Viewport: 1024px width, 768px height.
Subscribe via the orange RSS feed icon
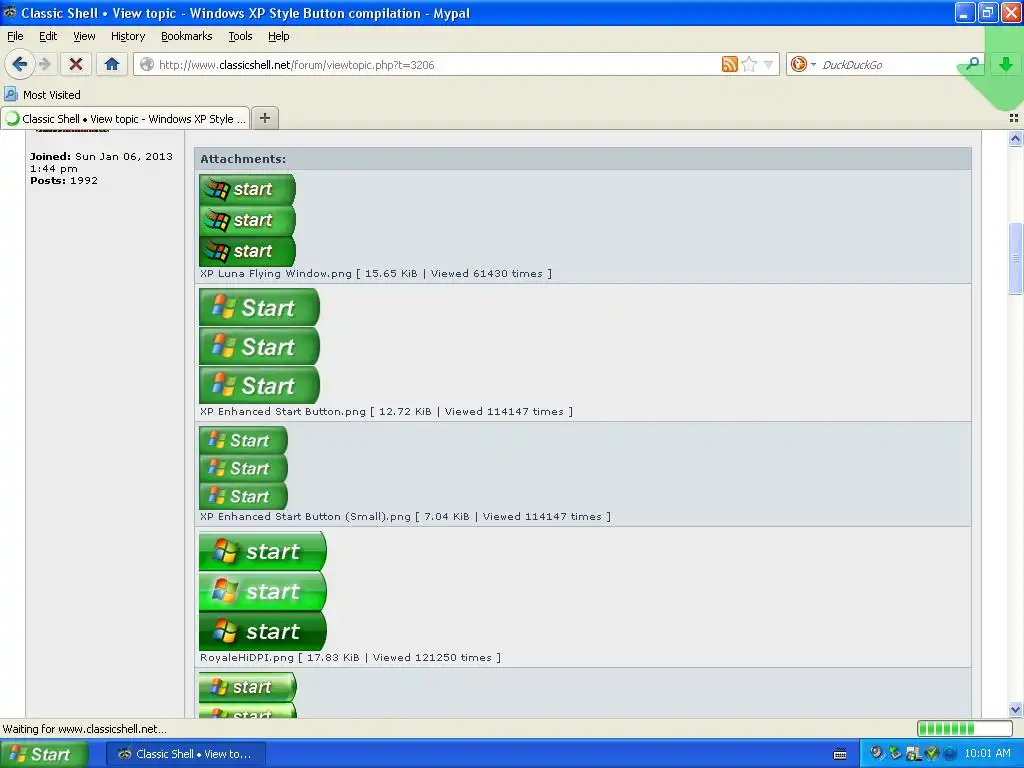pyautogui.click(x=729, y=64)
